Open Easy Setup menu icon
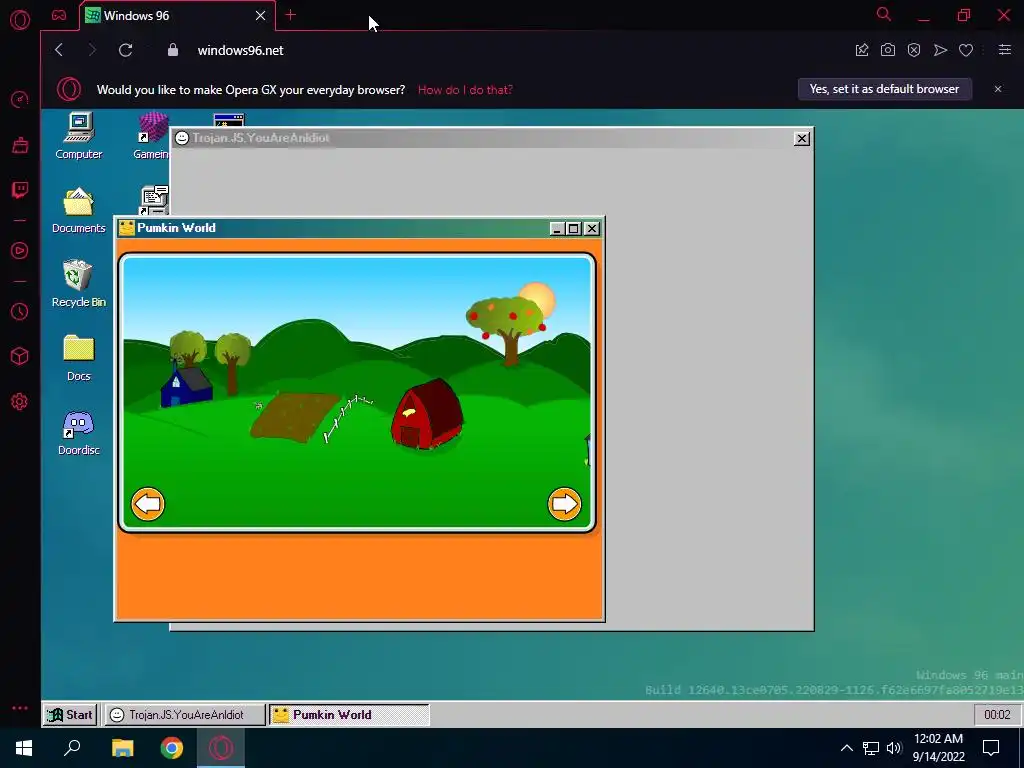Viewport: 1024px width, 768px height. coord(1005,50)
